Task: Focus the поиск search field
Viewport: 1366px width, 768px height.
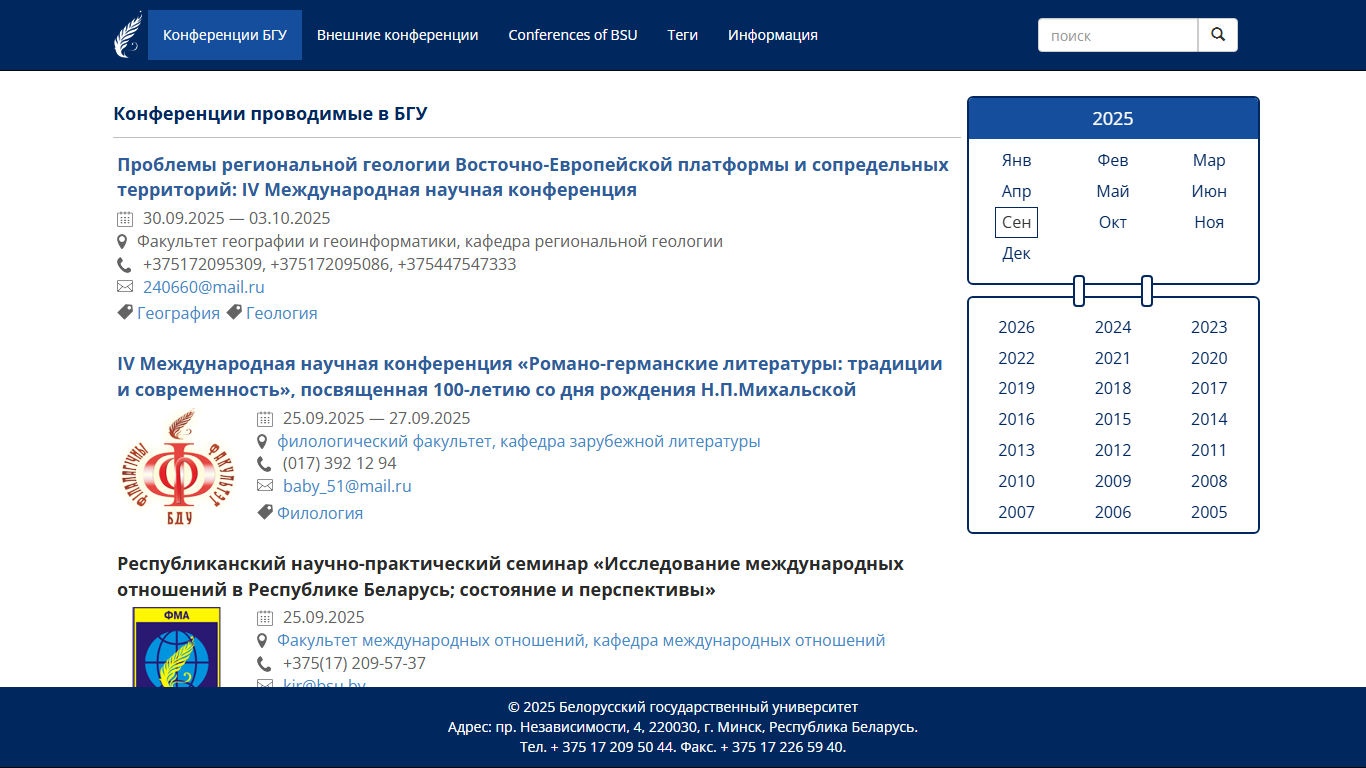Action: coord(1118,35)
